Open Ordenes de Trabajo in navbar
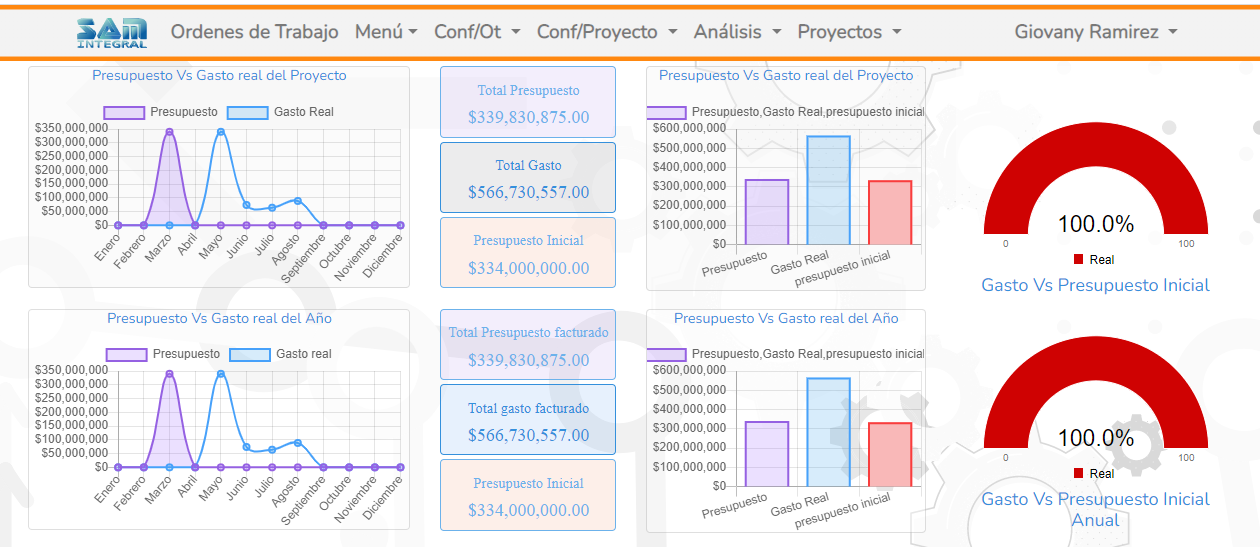This screenshot has width=1260, height=547. 254,32
